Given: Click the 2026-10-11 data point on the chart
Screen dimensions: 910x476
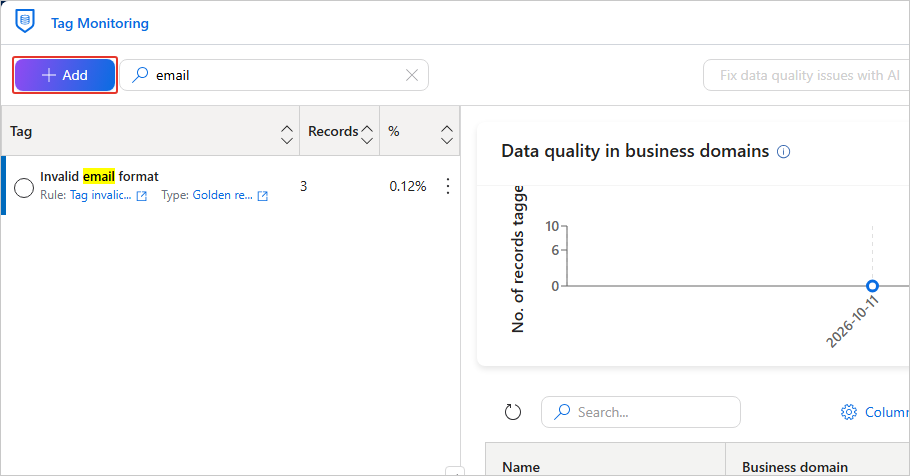Looking at the screenshot, I should point(872,286).
